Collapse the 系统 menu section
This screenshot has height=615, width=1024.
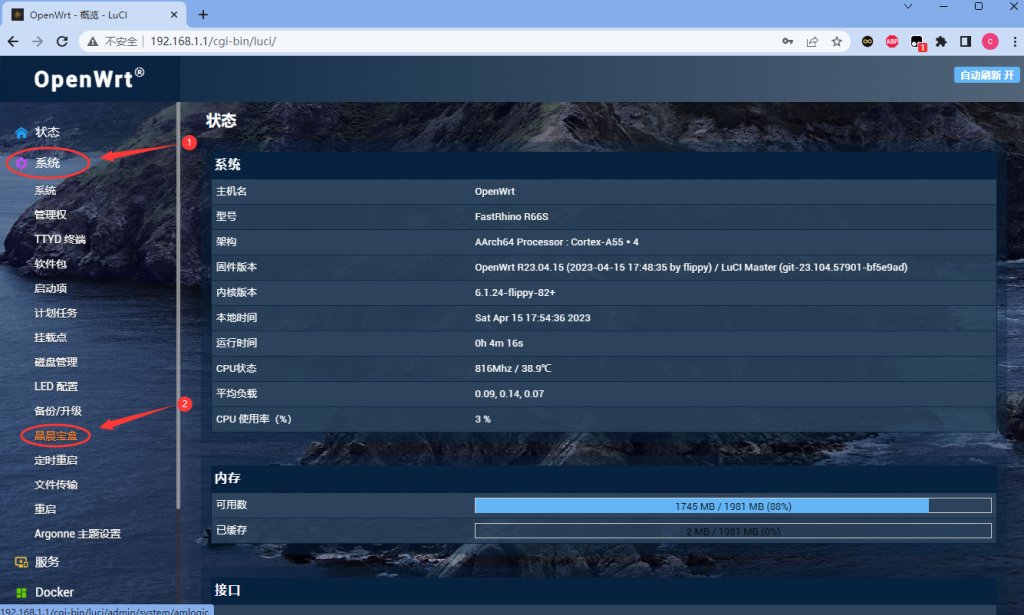(x=47, y=163)
